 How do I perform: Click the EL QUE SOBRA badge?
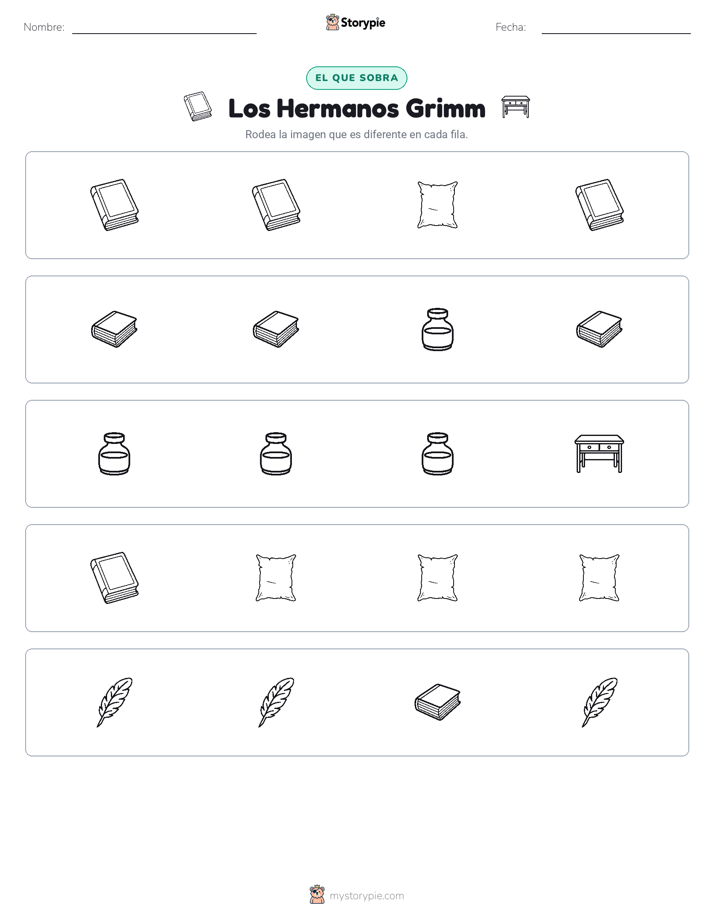tap(356, 78)
